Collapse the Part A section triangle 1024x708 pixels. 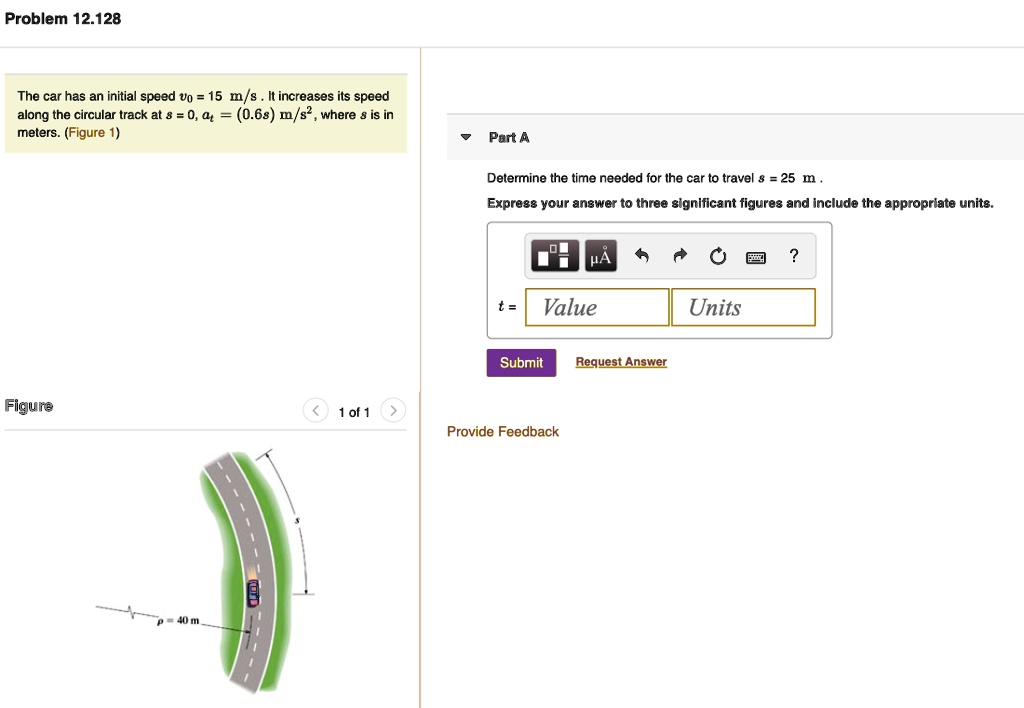(x=463, y=137)
